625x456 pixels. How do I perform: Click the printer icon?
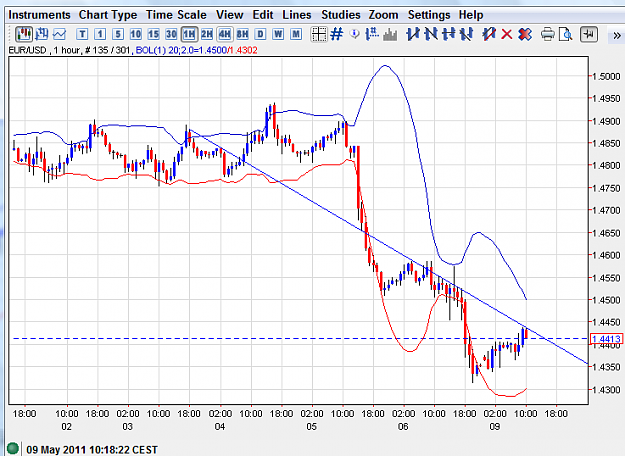click(x=548, y=34)
